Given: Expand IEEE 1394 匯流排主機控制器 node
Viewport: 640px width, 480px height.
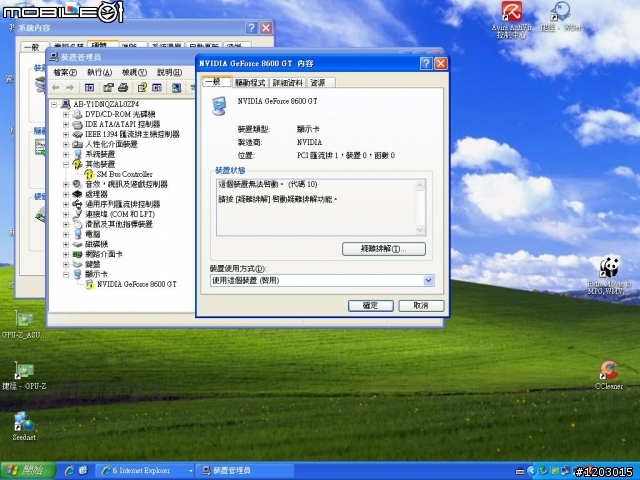Looking at the screenshot, I should [x=66, y=134].
